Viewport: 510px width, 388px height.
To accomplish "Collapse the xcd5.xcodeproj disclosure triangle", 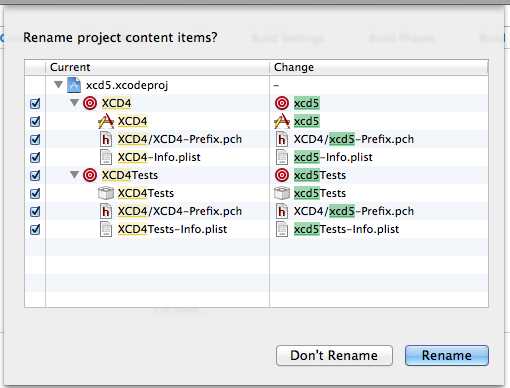I will coord(59,85).
